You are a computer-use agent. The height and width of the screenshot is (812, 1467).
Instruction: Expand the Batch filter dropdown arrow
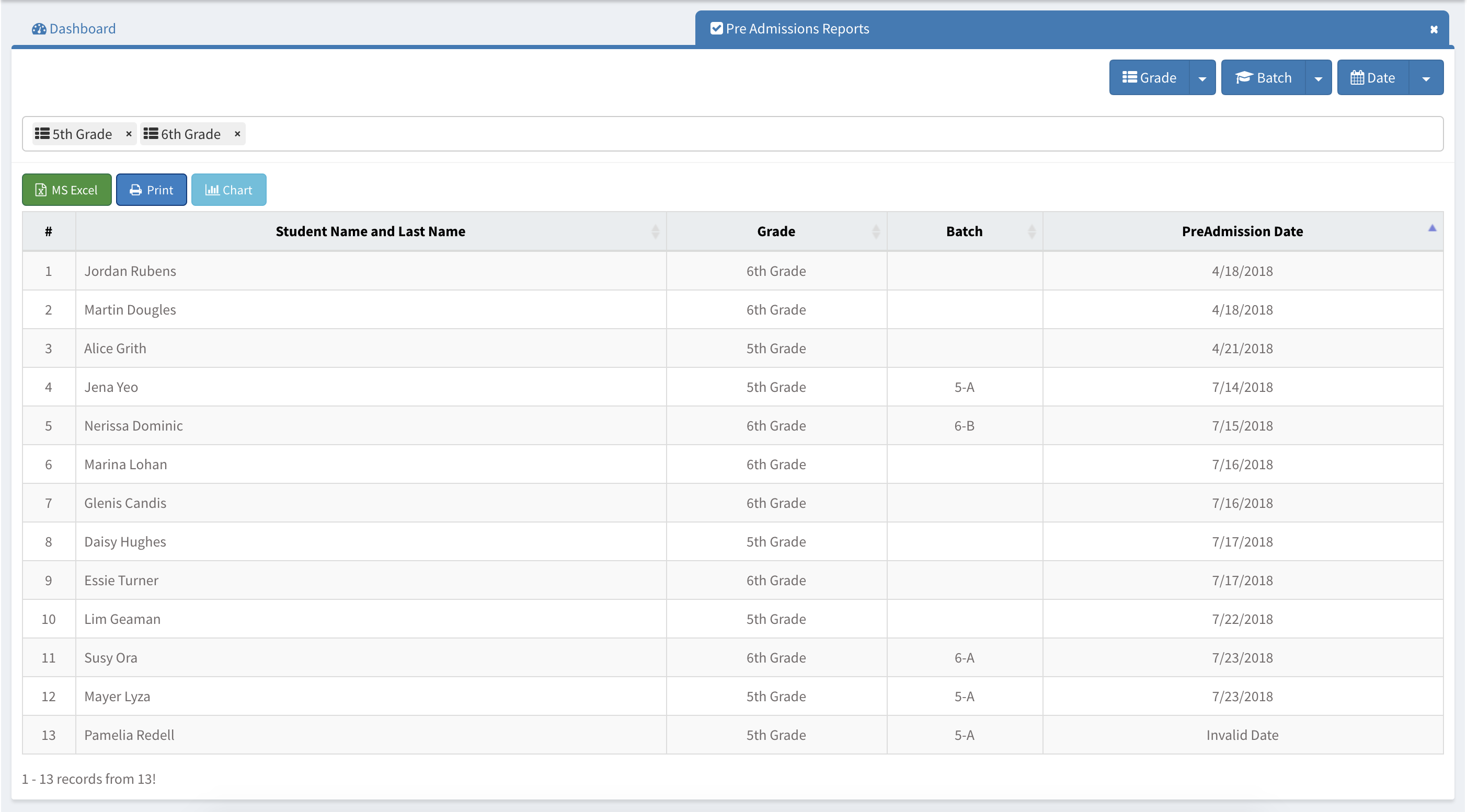click(1320, 77)
